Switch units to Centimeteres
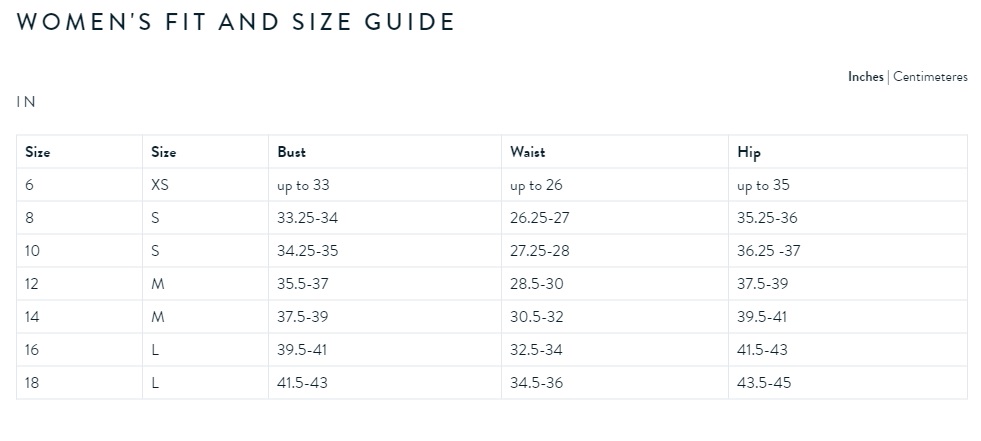The width and height of the screenshot is (981, 441). (930, 77)
